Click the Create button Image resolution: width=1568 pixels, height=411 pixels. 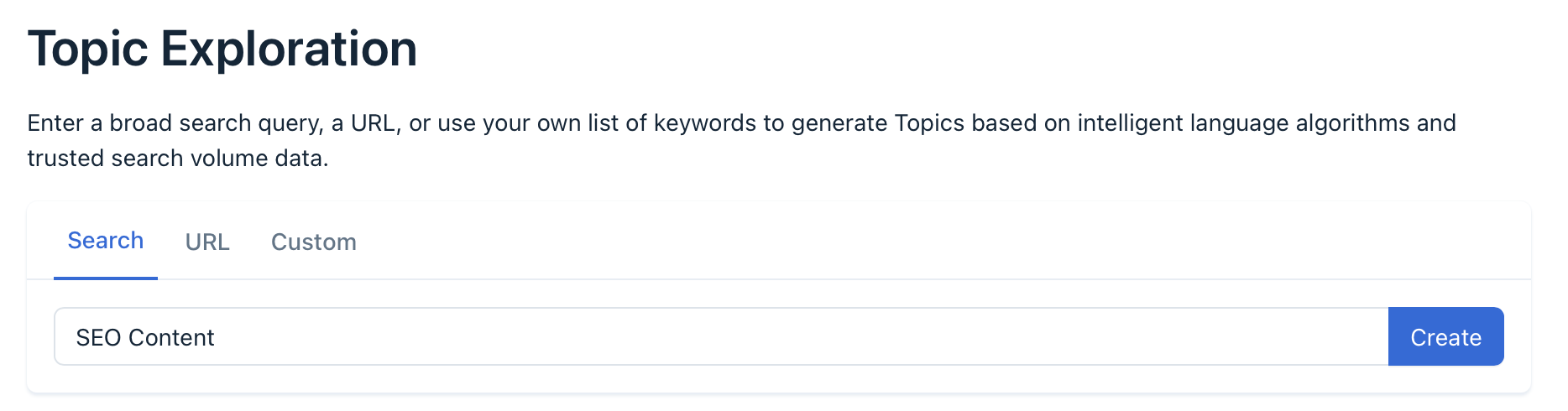click(x=1445, y=336)
